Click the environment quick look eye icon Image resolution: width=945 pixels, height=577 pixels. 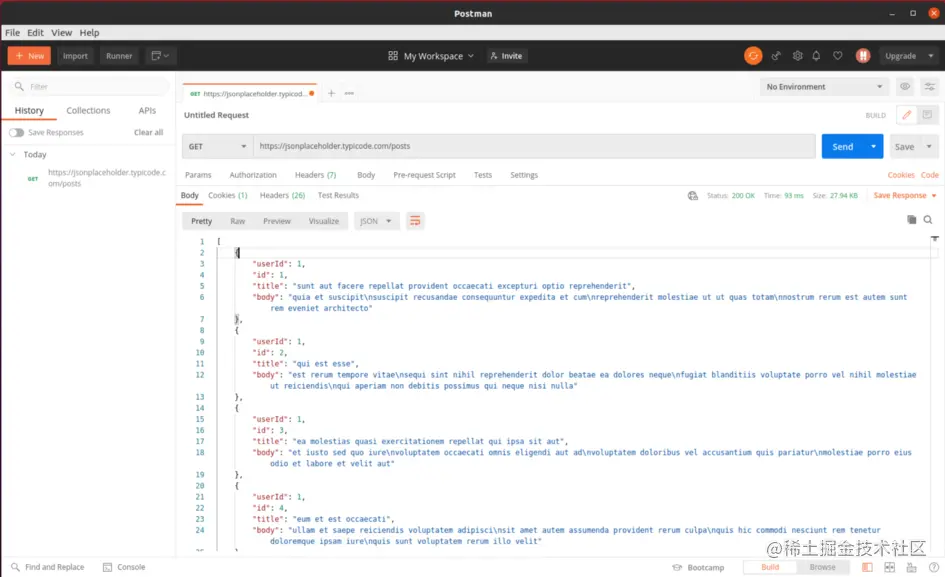[x=905, y=86]
